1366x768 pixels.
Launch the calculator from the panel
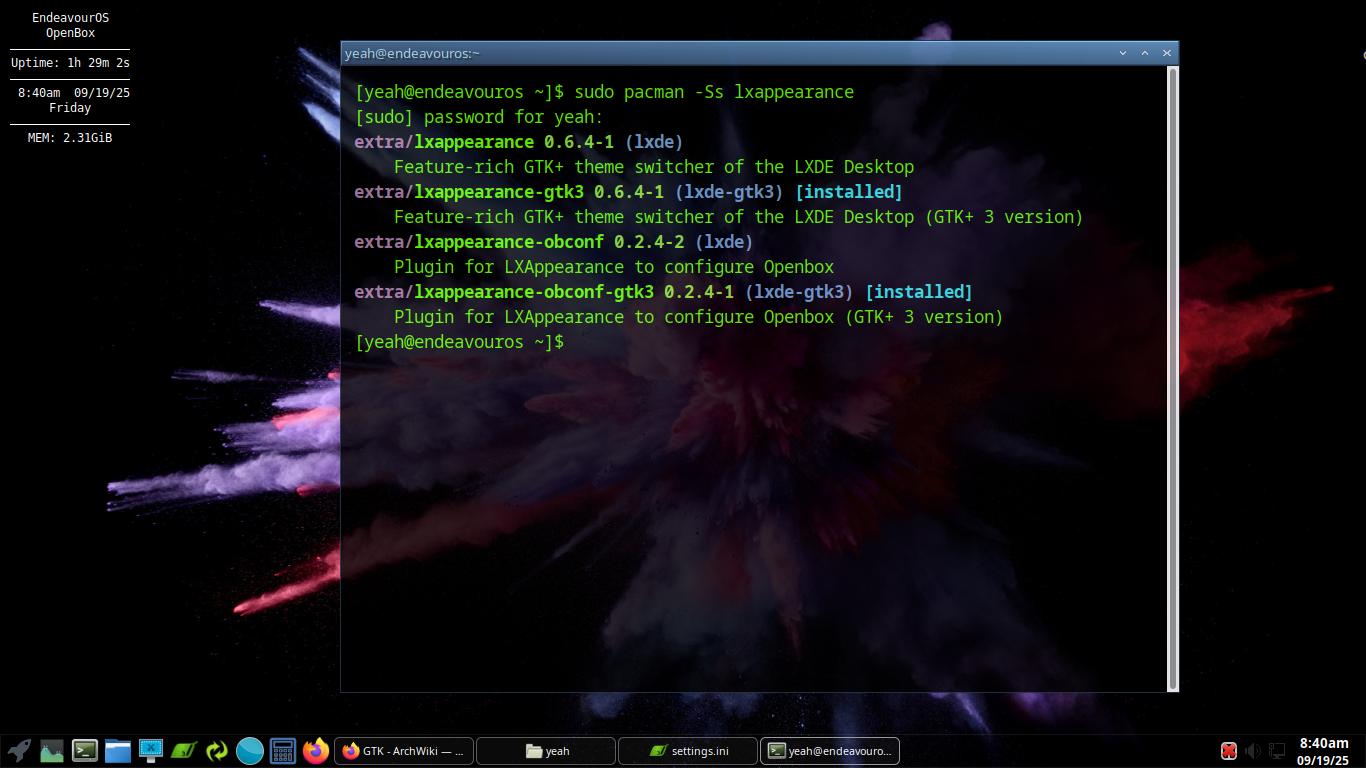[283, 750]
